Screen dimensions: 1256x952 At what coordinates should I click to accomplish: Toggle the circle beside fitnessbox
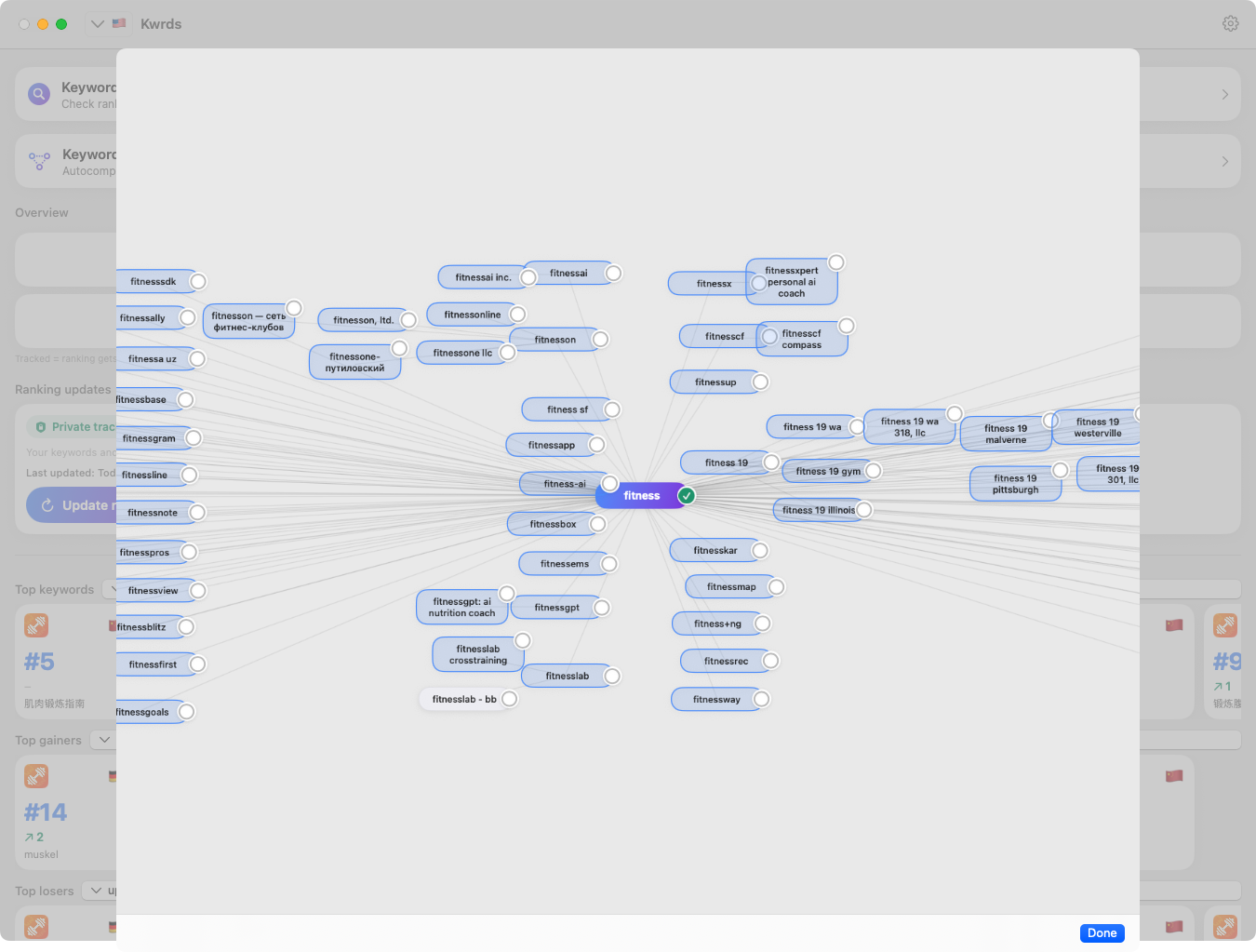(598, 525)
